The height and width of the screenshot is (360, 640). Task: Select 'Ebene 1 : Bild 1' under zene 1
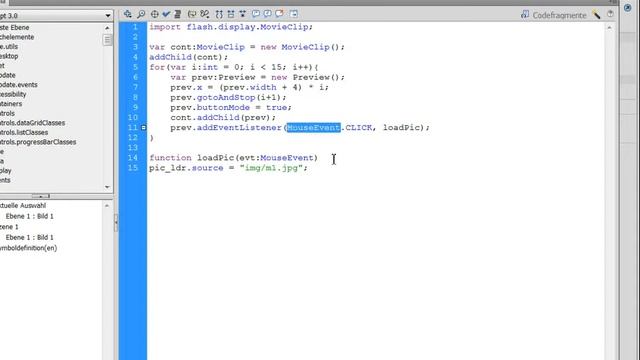coord(29,237)
